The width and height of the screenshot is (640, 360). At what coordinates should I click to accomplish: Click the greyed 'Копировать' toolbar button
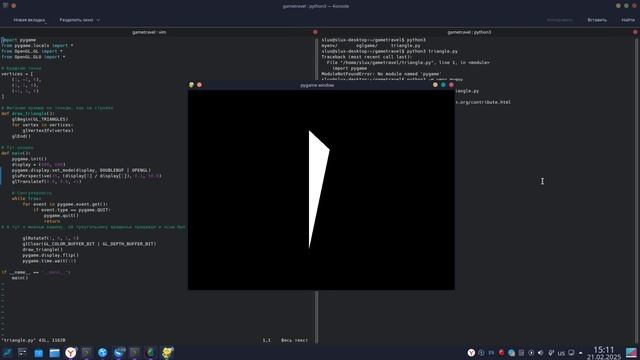coord(560,20)
